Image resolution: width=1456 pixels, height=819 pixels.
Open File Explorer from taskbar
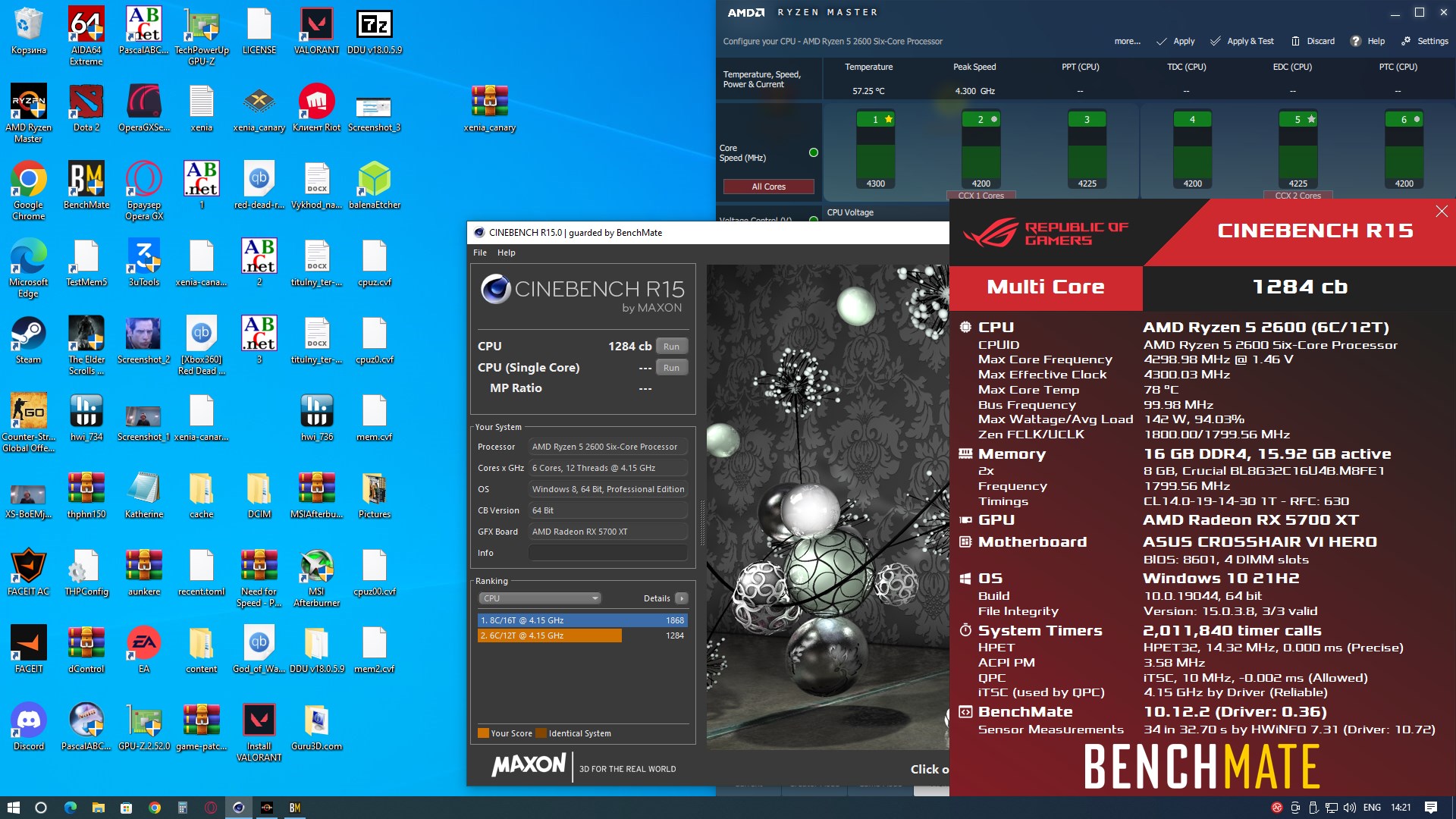98,808
